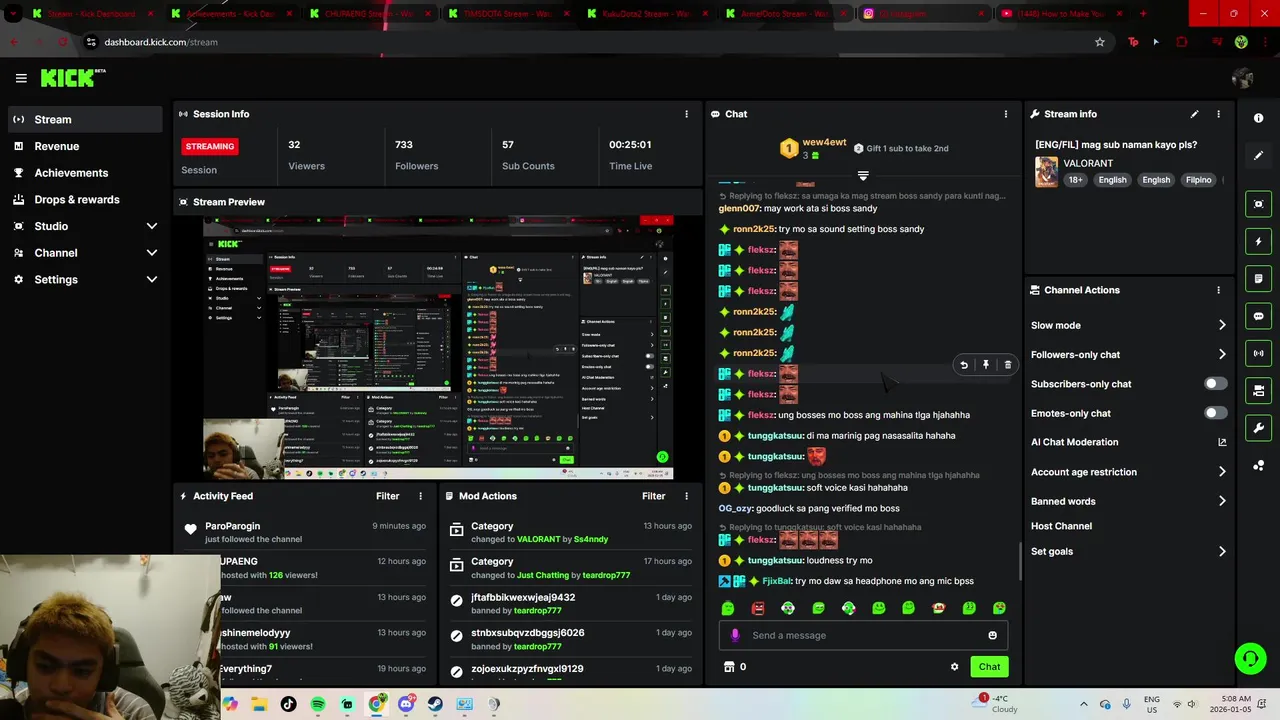This screenshot has height=720, width=1280.
Task: Click the VALORANT category thumbnail
Action: point(1046,171)
